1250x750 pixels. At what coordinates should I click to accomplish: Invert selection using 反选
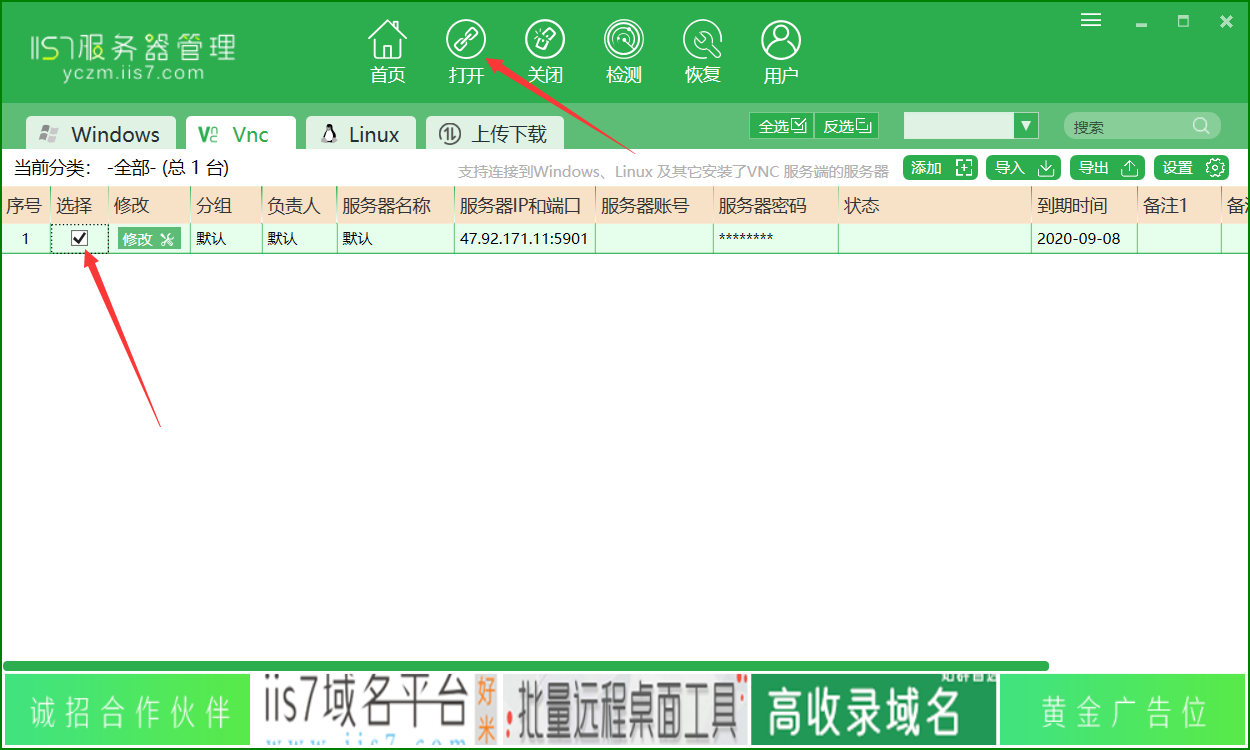coord(846,125)
